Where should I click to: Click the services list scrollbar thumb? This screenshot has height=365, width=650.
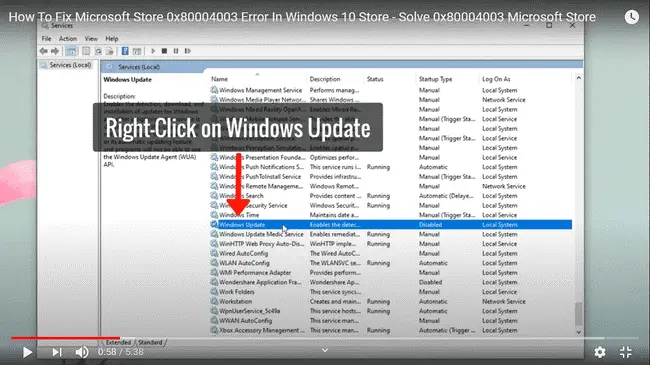579,314
